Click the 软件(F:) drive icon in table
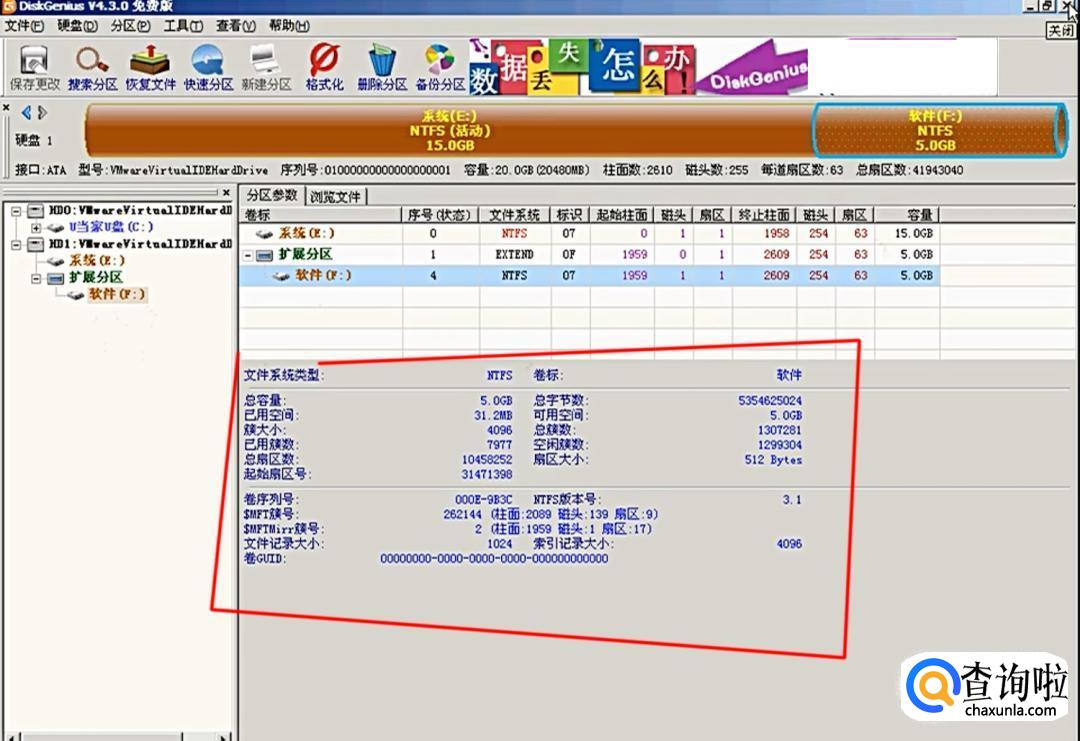1080x741 pixels. click(281, 276)
